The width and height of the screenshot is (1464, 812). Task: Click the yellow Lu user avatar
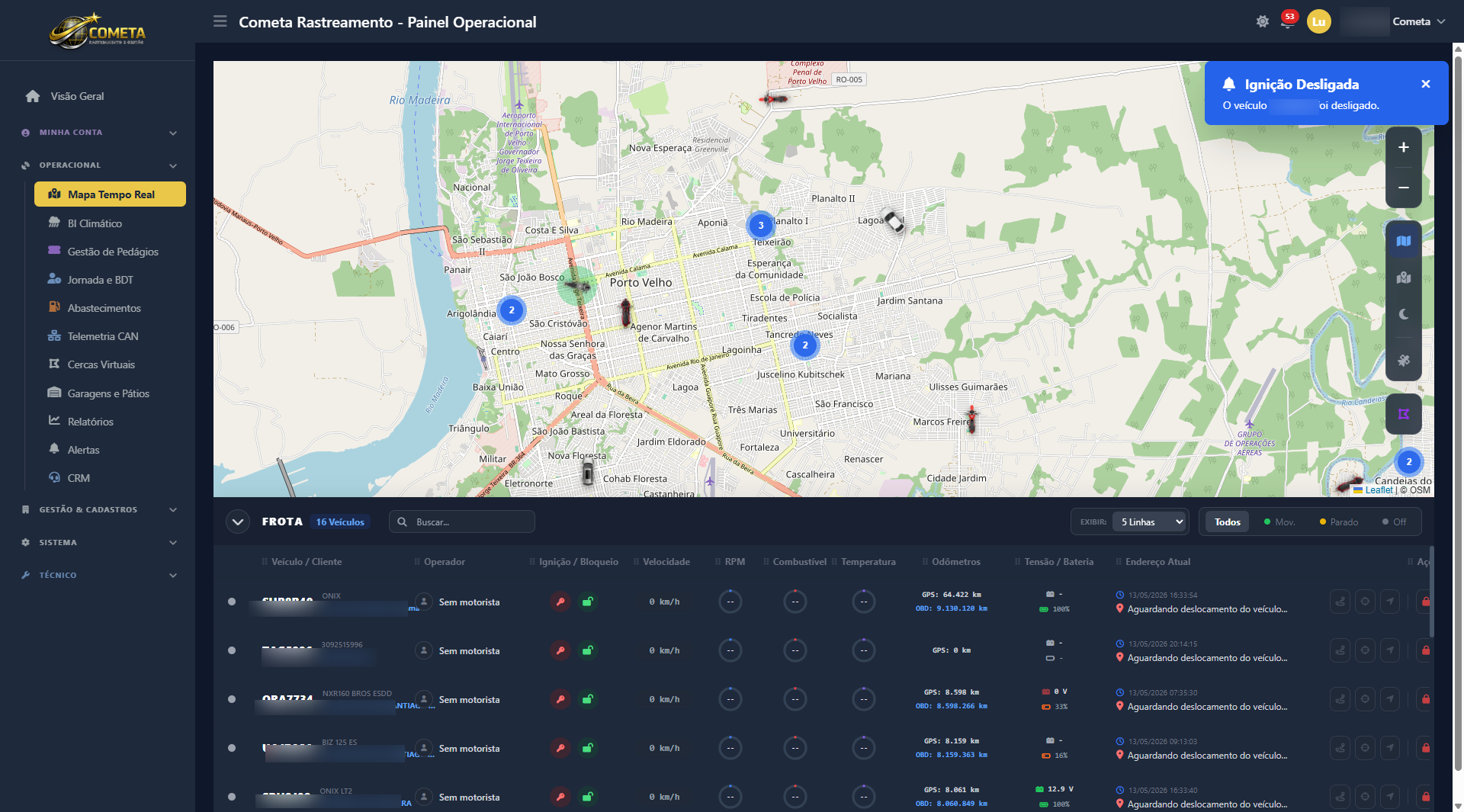click(x=1318, y=21)
